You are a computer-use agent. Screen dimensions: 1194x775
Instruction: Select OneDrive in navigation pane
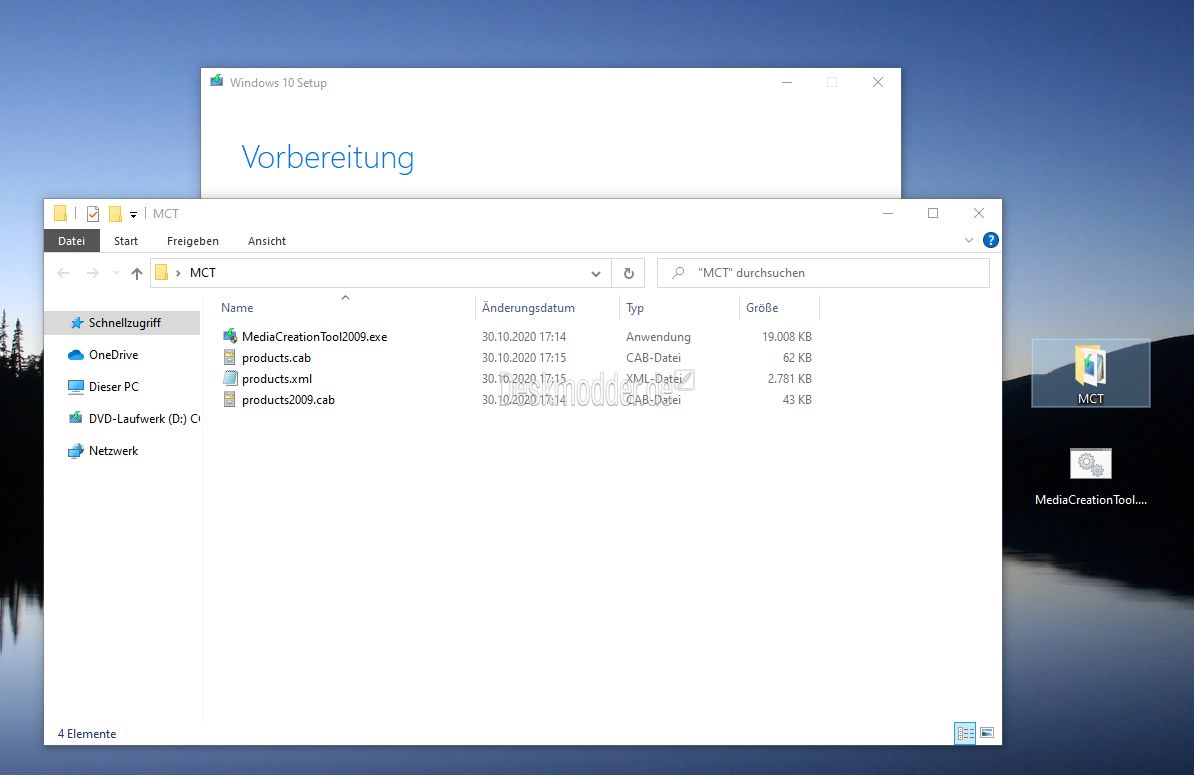tap(113, 355)
